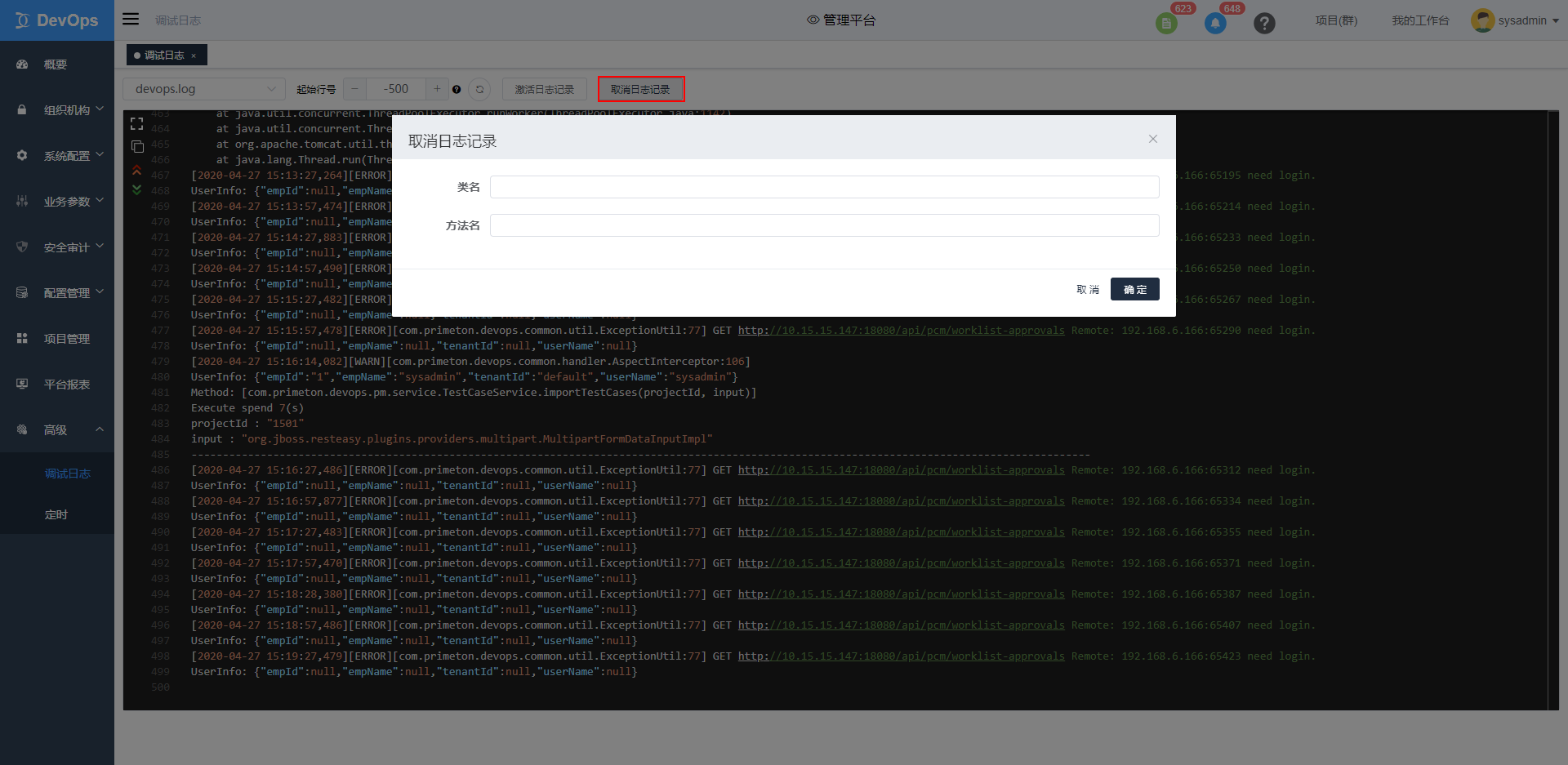Image resolution: width=1568 pixels, height=765 pixels.
Task: Expand the 安全审计 sidebar menu
Action: click(100, 246)
